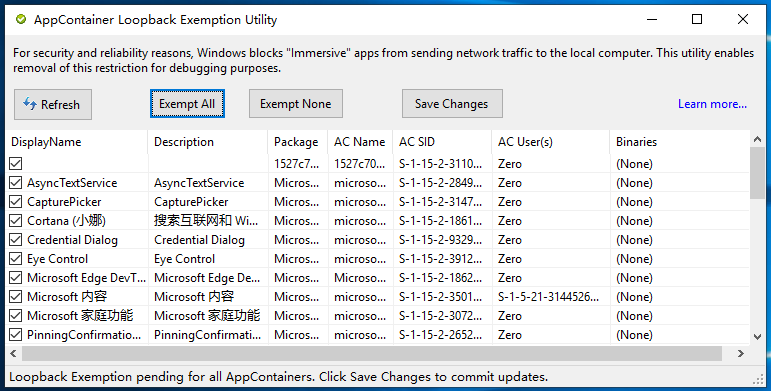Sort by the AC SID column header
Screen dimensions: 771x391
click(x=443, y=142)
